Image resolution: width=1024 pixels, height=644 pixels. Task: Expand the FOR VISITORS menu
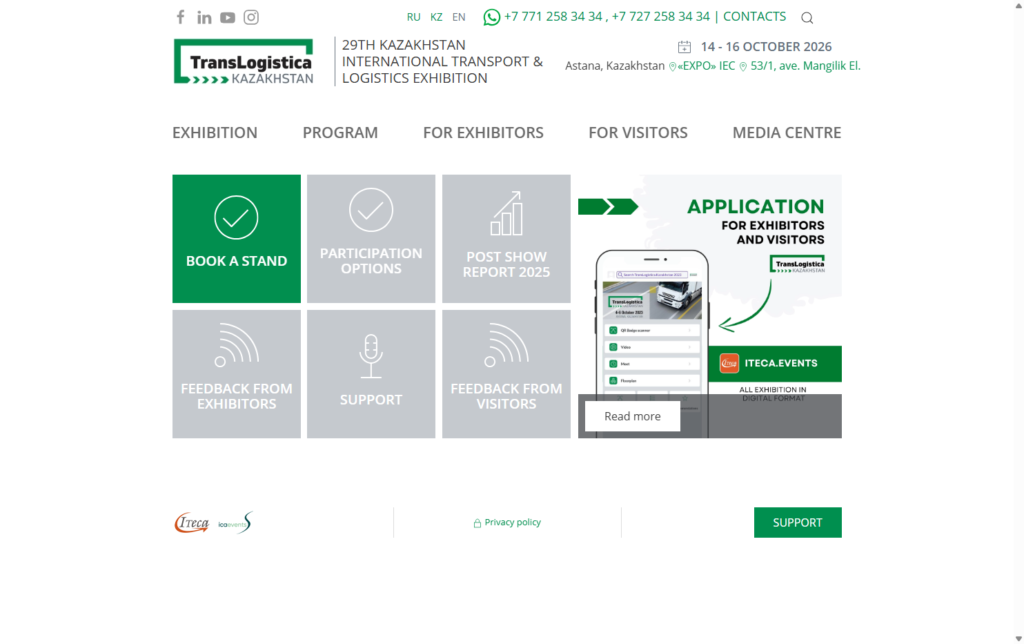(x=638, y=132)
